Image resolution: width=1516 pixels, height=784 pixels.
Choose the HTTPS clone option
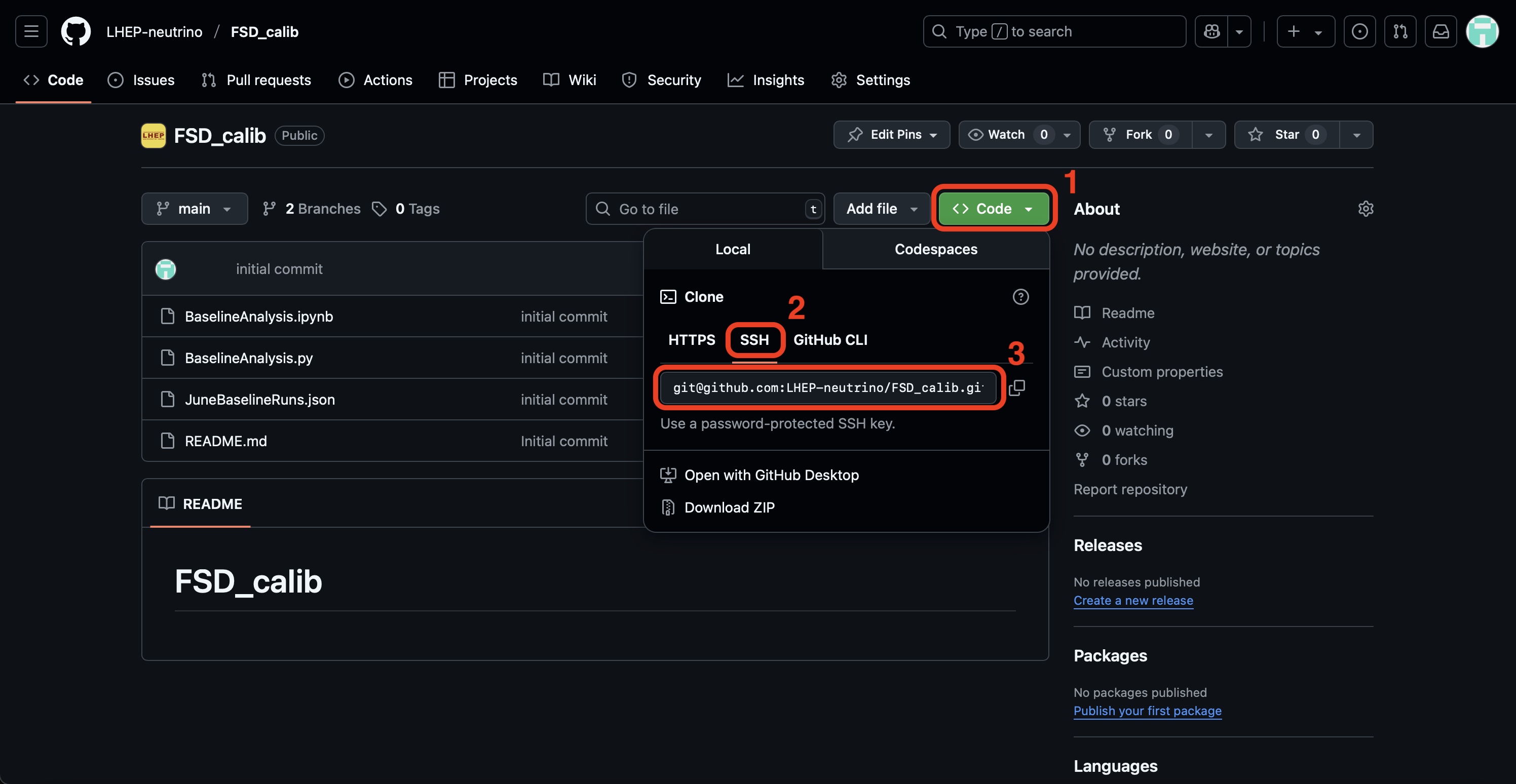(x=692, y=340)
